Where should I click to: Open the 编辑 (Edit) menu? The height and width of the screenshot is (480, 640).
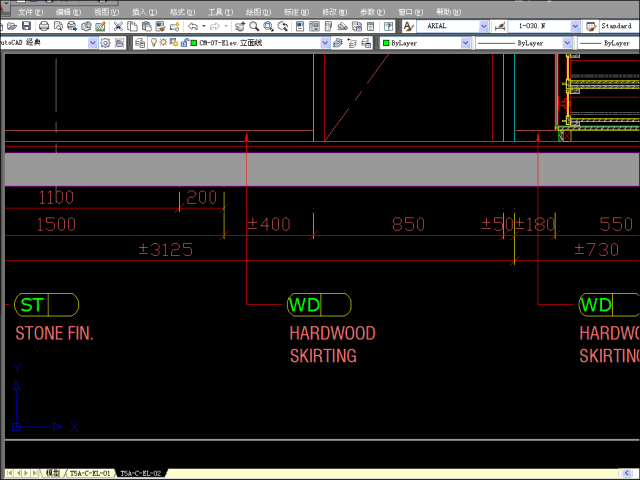point(69,12)
